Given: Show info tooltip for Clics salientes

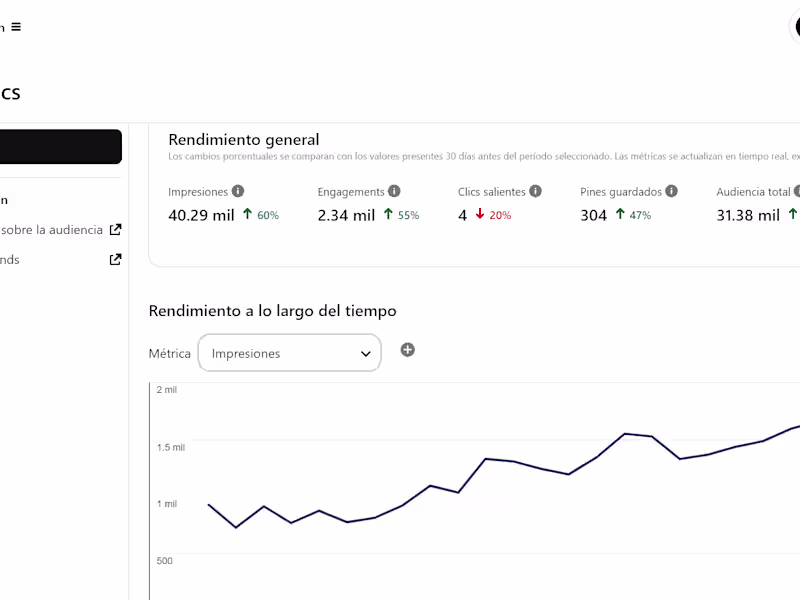Looking at the screenshot, I should point(535,191).
